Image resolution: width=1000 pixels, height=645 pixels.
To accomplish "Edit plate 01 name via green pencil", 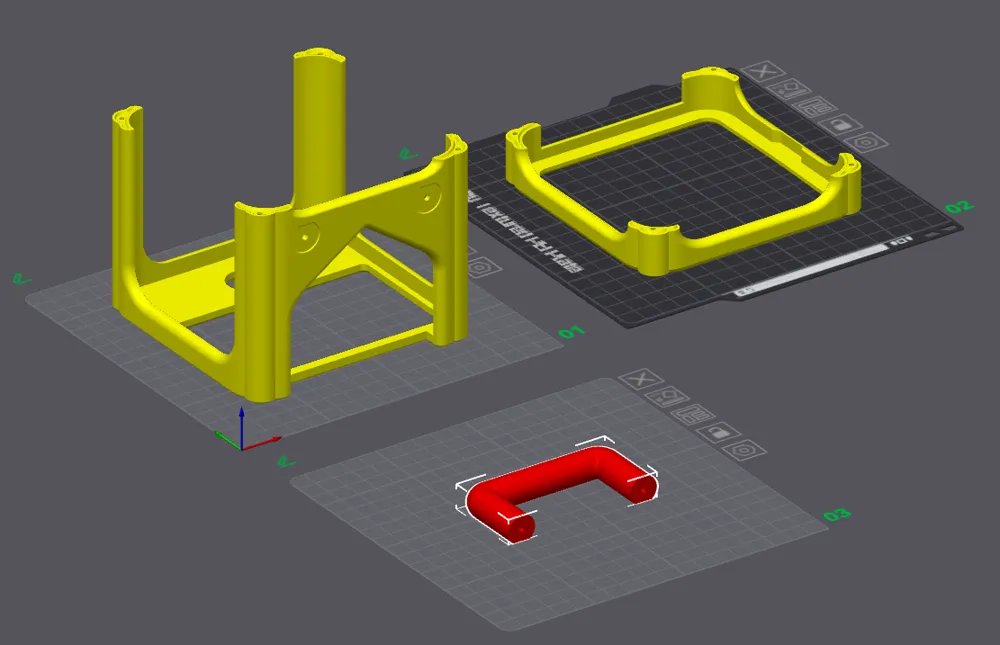I will (x=22, y=279).
